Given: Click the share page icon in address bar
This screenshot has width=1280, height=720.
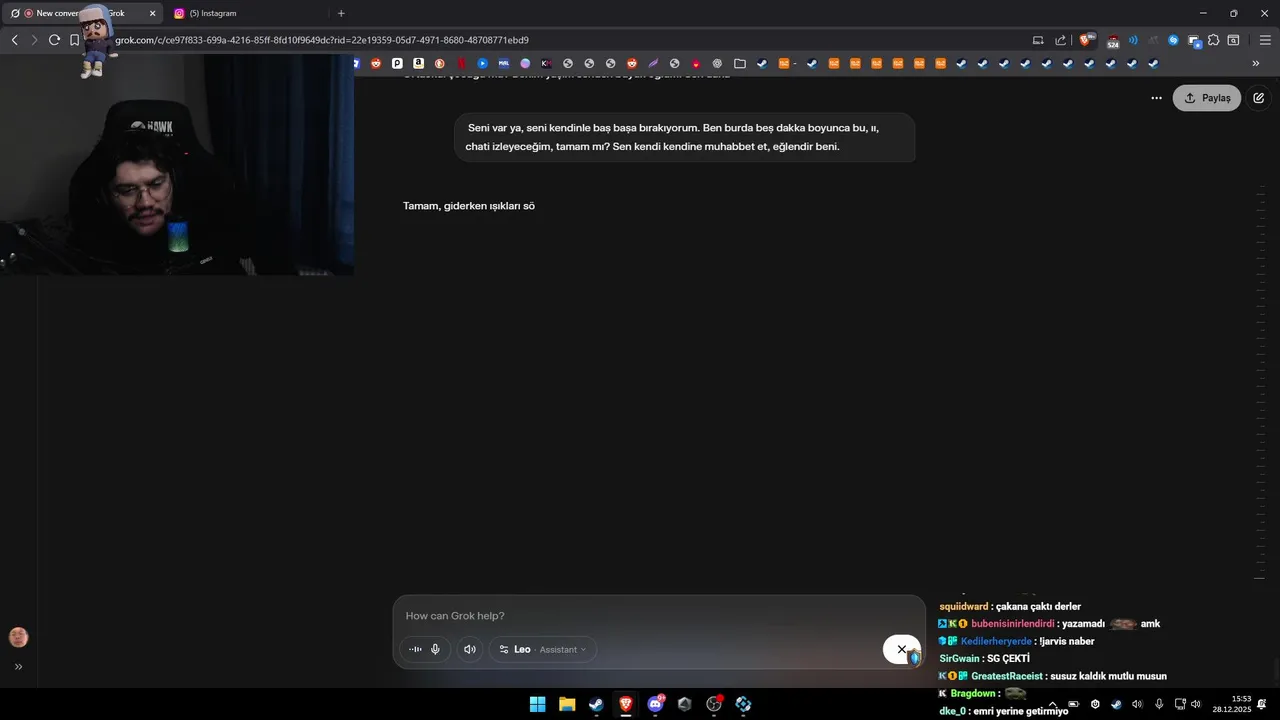Looking at the screenshot, I should [1061, 40].
